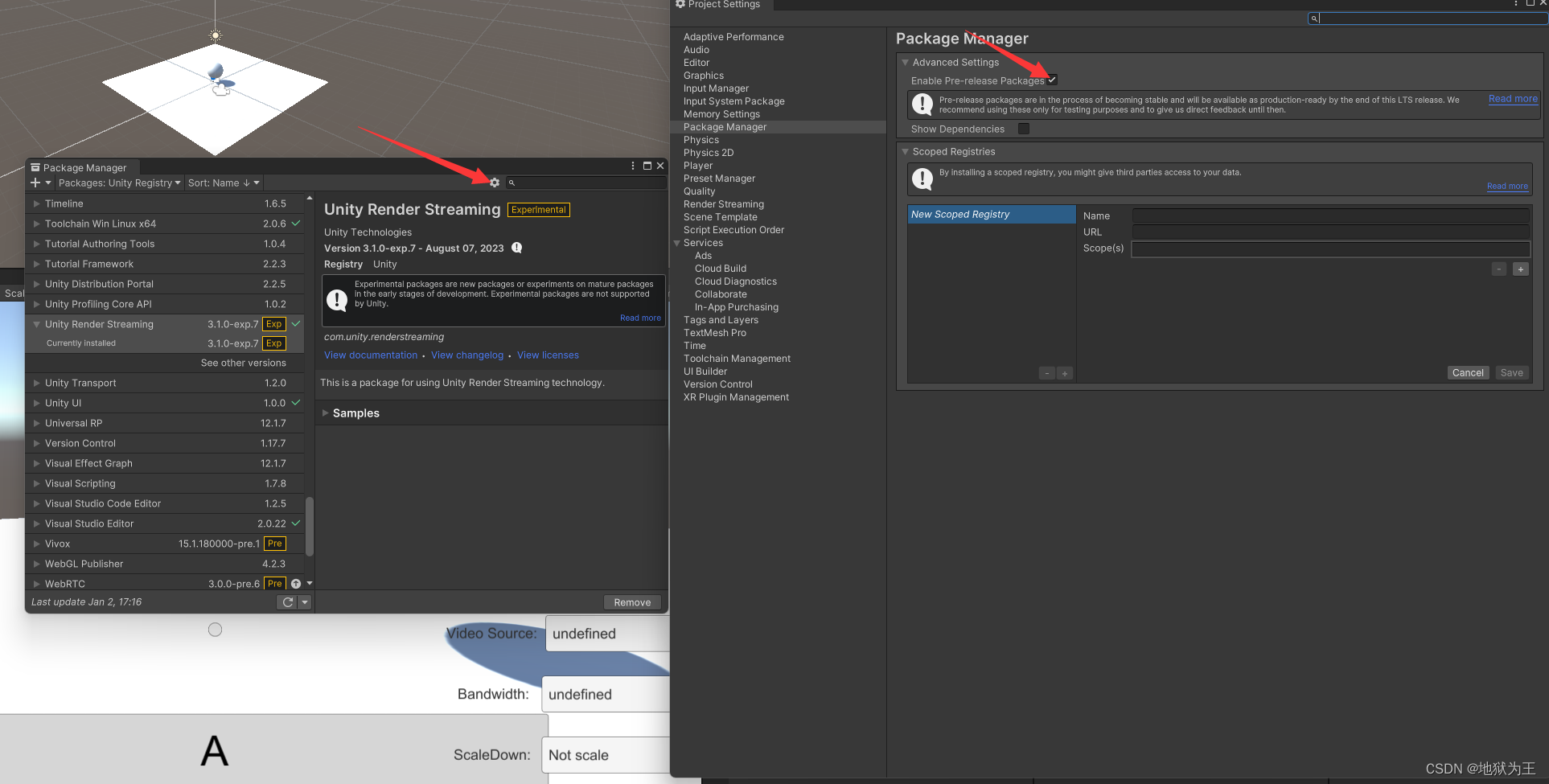Click Scope(s) input field

click(1330, 248)
